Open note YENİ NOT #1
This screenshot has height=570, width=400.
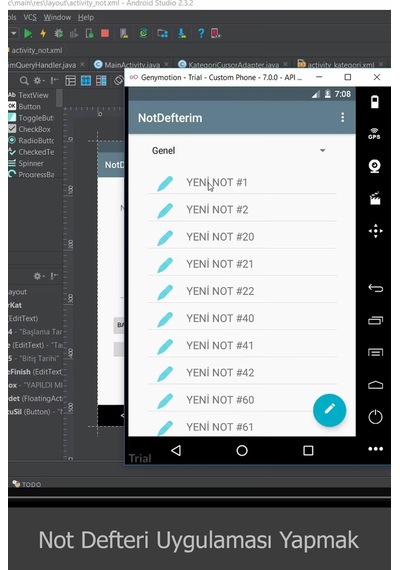242,182
